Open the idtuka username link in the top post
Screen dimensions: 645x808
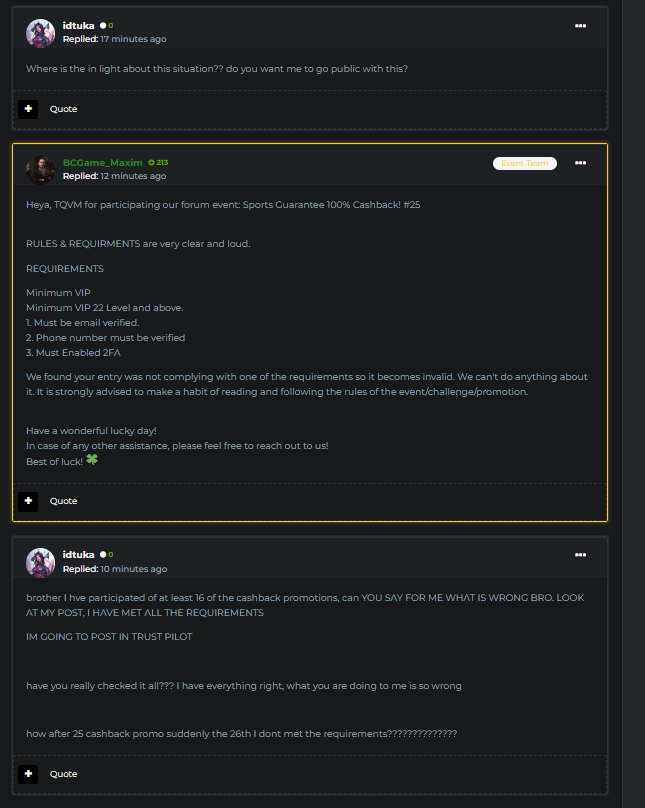(x=78, y=25)
